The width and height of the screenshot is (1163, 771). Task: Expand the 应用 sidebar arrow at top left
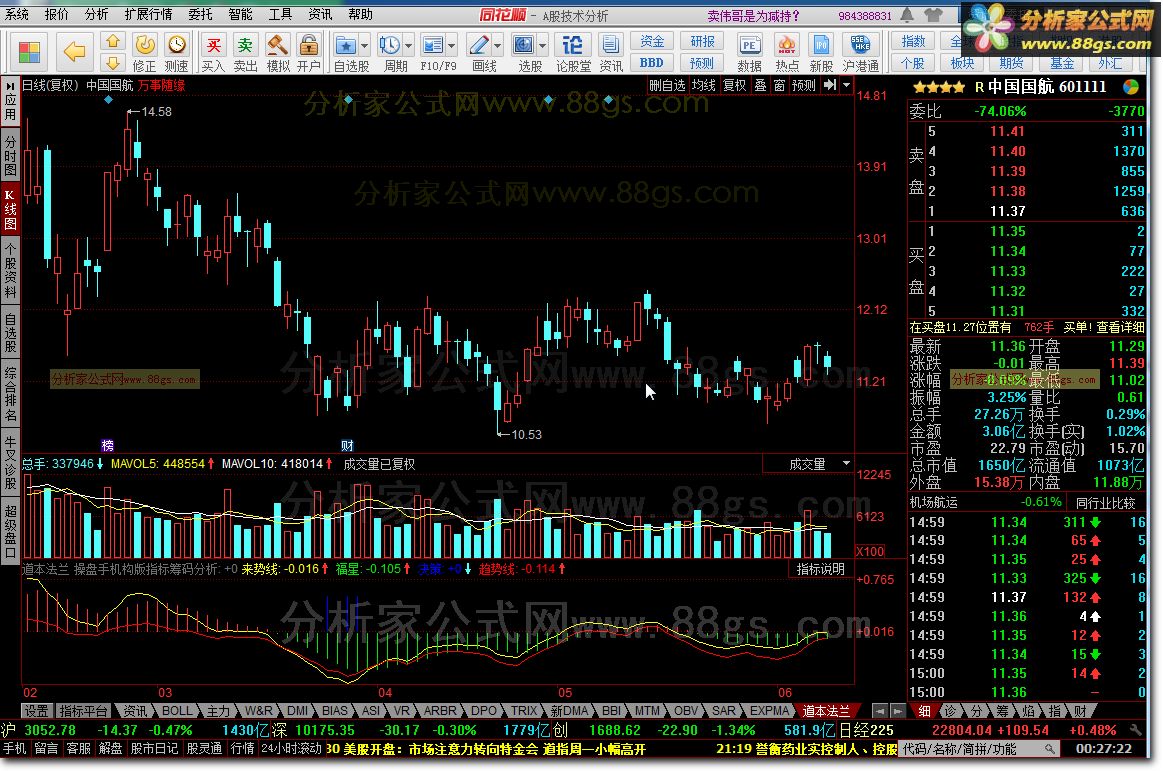click(10, 85)
